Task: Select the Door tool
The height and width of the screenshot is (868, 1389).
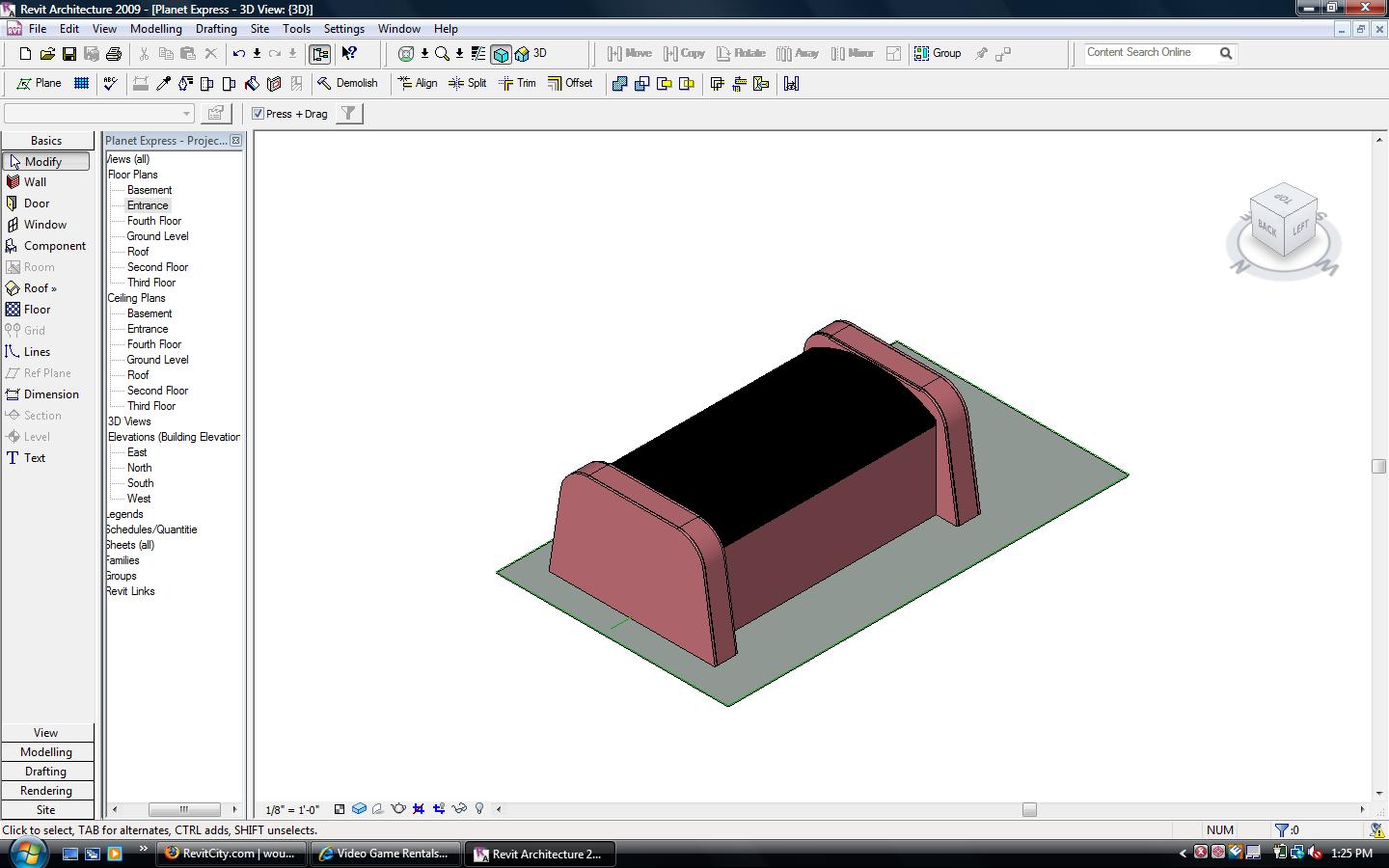Action: pyautogui.click(x=36, y=203)
